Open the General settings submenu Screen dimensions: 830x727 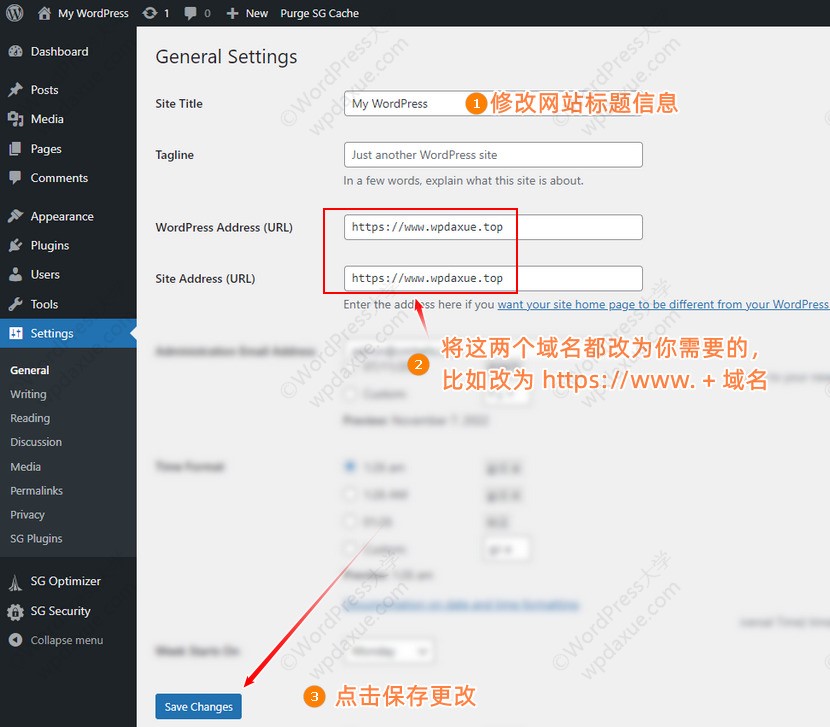(x=30, y=370)
